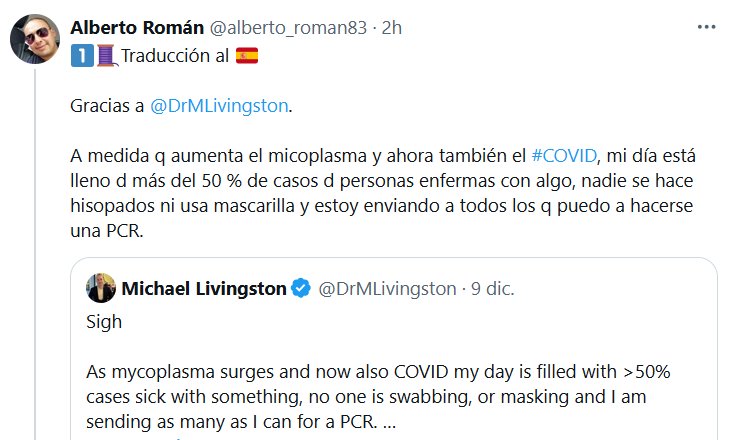Click the 2h timestamp

click(390, 29)
